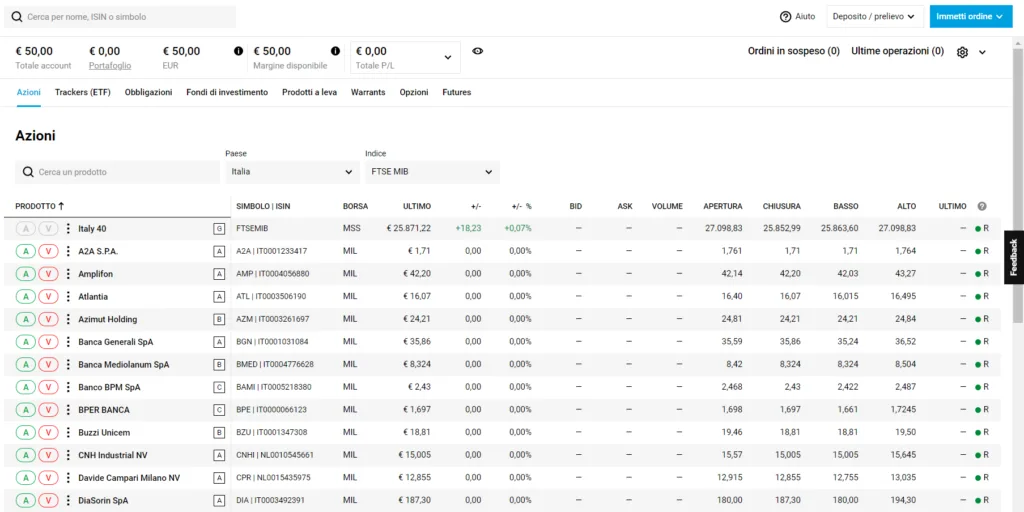1024x512 pixels.
Task: Click the B category badge for Azimut Holding
Action: click(219, 319)
